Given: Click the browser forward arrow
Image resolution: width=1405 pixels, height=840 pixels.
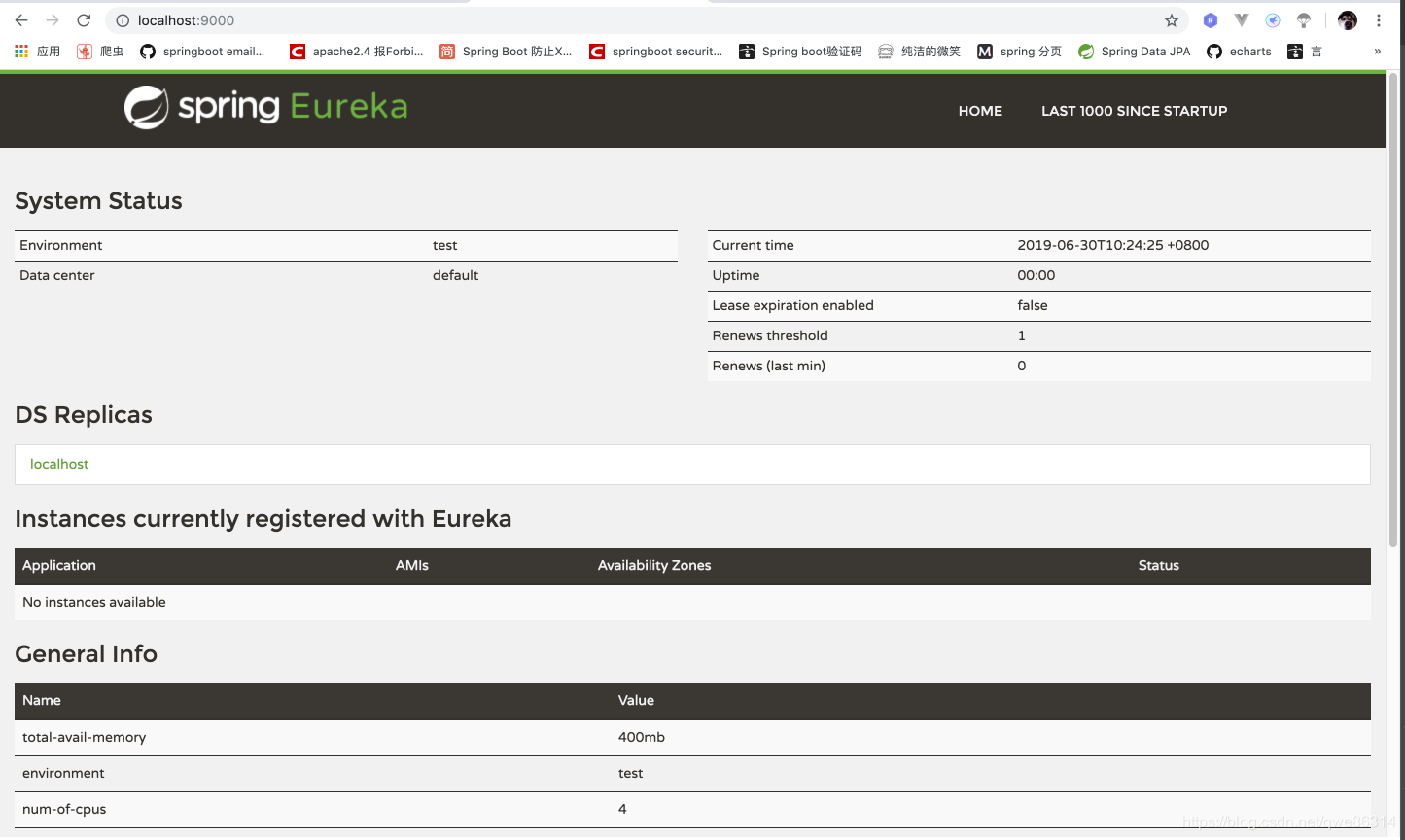Looking at the screenshot, I should pyautogui.click(x=53, y=20).
